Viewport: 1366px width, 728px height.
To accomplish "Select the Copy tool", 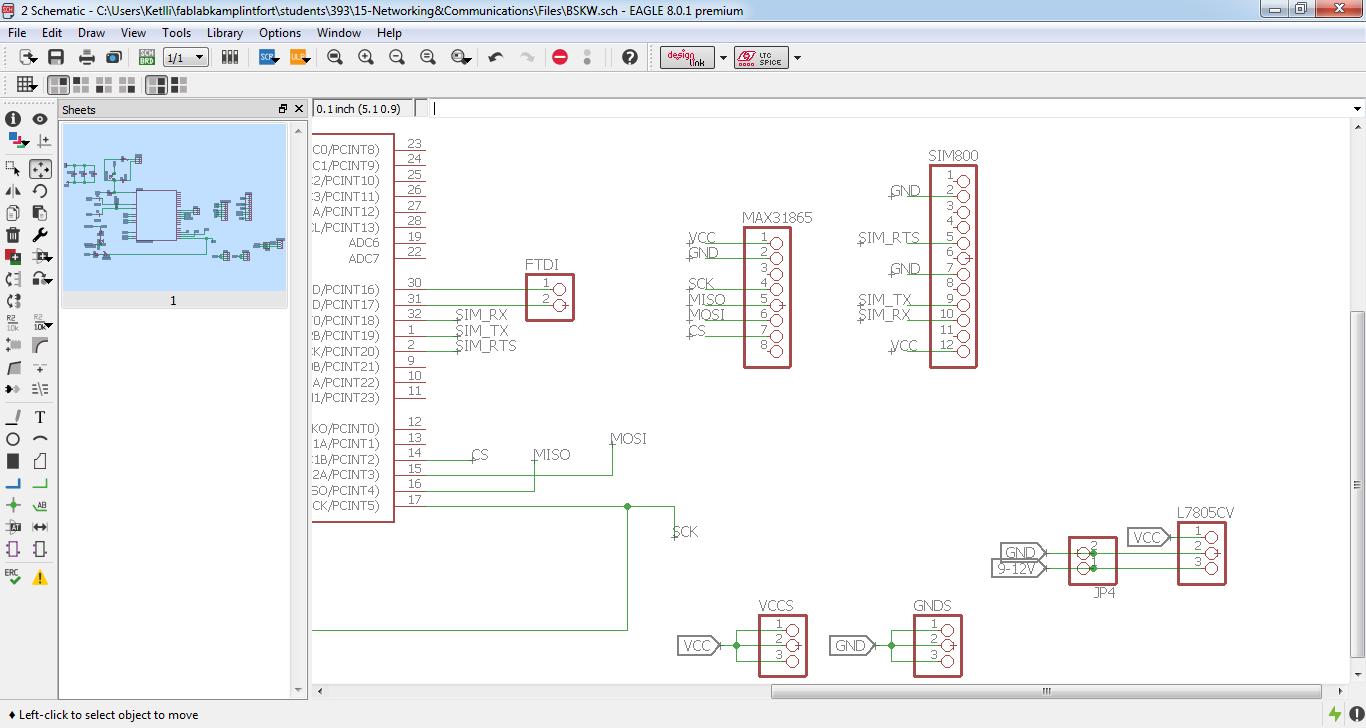I will click(x=14, y=212).
